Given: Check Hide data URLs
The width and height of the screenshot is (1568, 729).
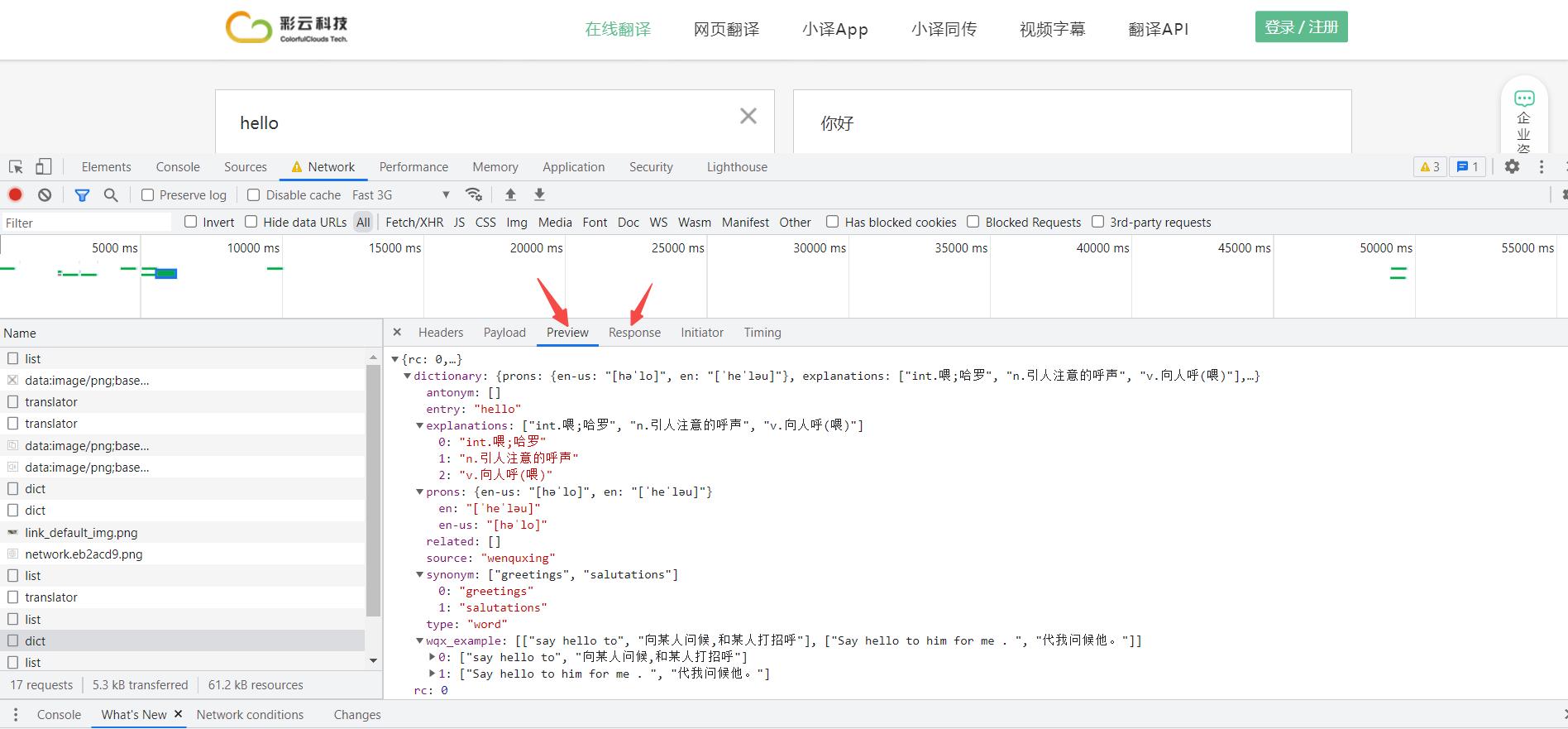Looking at the screenshot, I should [x=251, y=222].
